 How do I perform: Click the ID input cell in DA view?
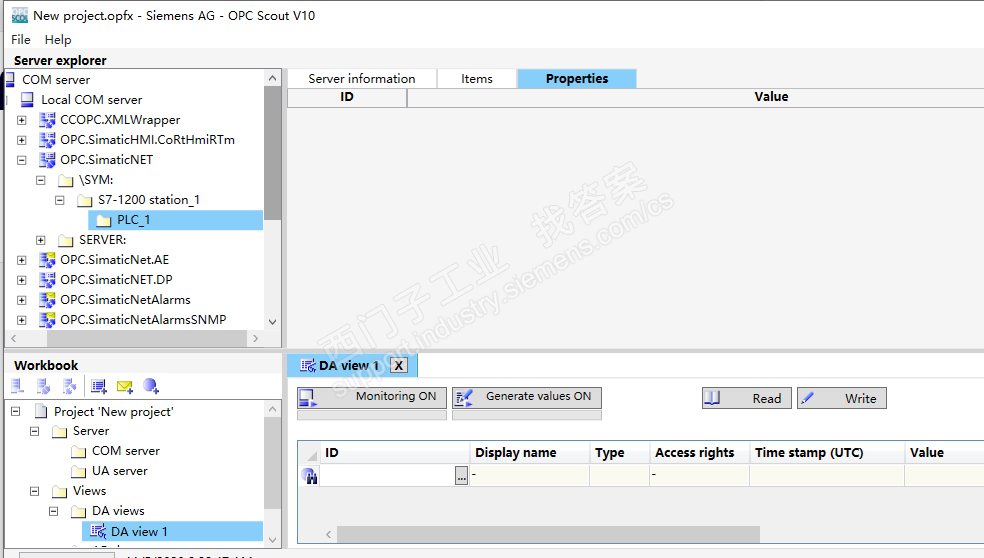point(387,476)
